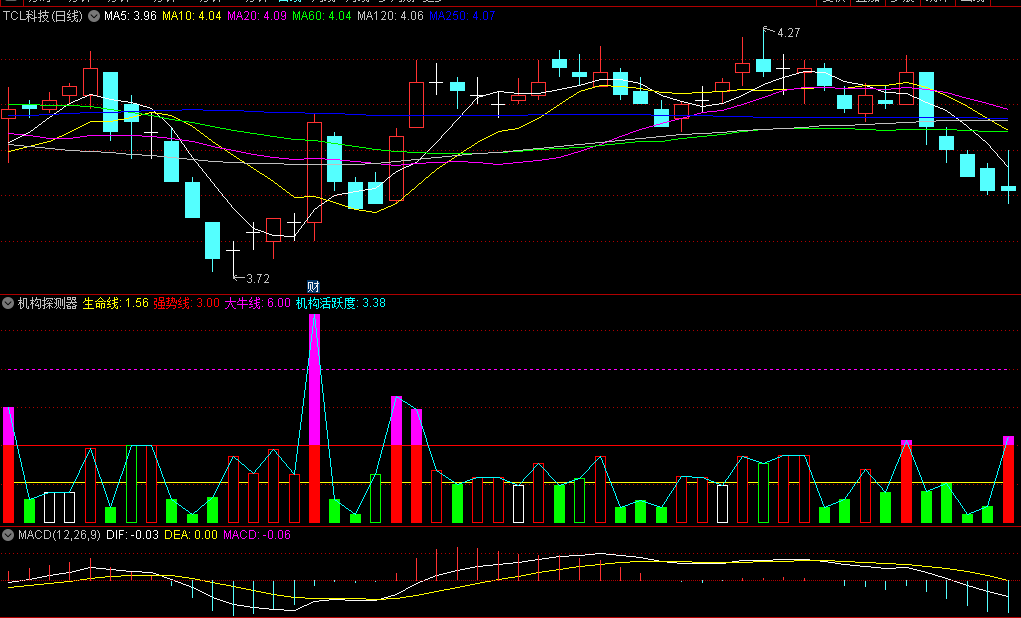Select the TCL科技(日线) chart title
This screenshot has width=1021, height=618.
point(43,16)
